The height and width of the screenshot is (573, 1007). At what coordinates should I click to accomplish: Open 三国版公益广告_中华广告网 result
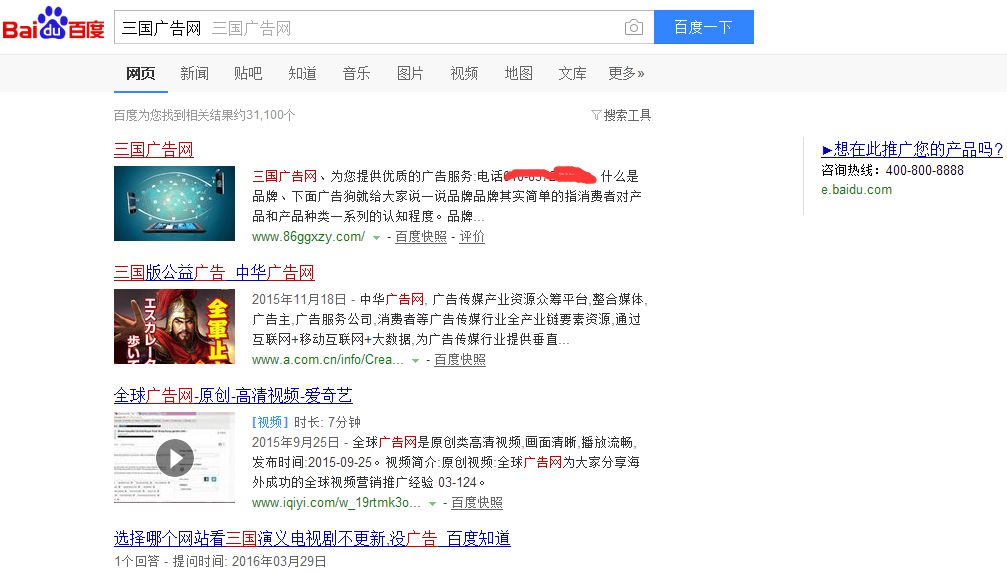[214, 272]
